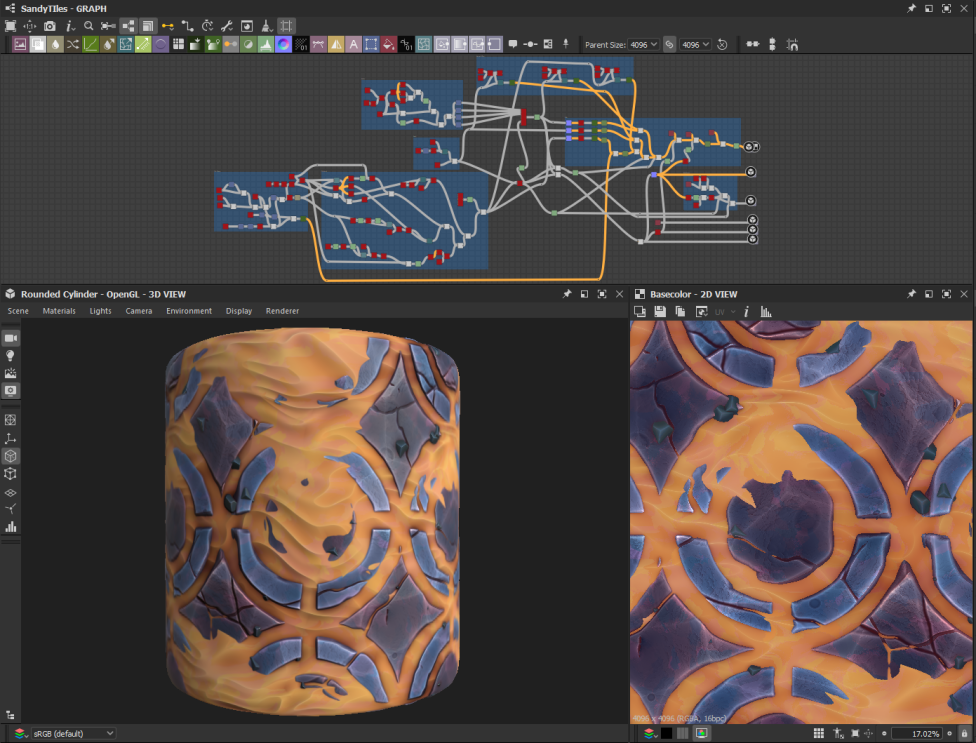Add a Blur node with droplet icon
The image size is (976, 743).
(55, 44)
